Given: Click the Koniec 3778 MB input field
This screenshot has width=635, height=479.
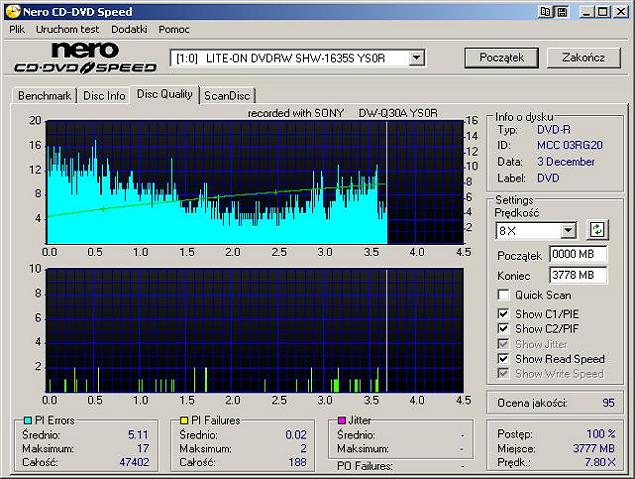Looking at the screenshot, I should click(578, 275).
